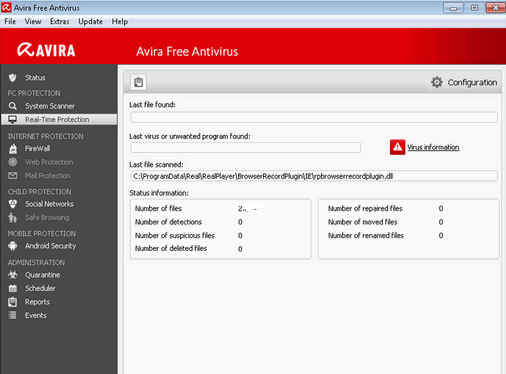Click the Number of files label
506x374 pixels.
pyautogui.click(x=158, y=208)
